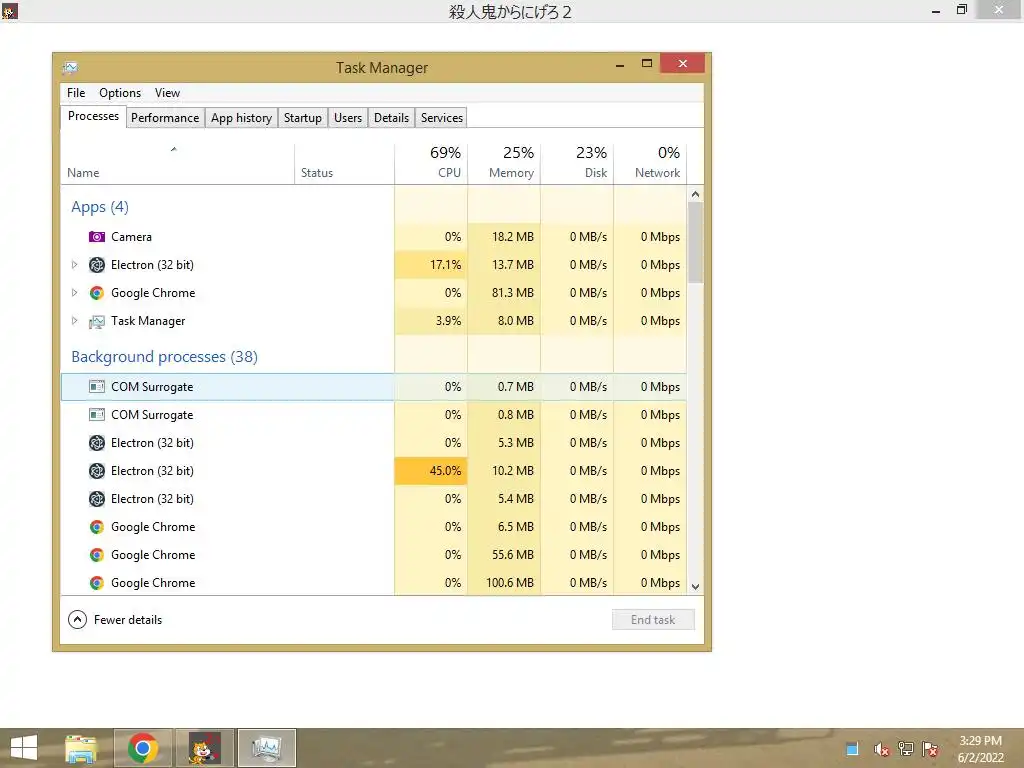Expand the Task Manager app group
The height and width of the screenshot is (768, 1024).
[x=74, y=321]
